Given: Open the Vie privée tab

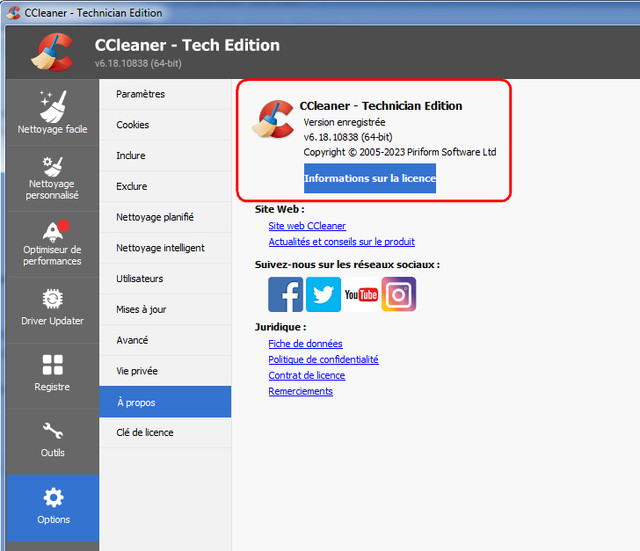Looking at the screenshot, I should pos(165,371).
